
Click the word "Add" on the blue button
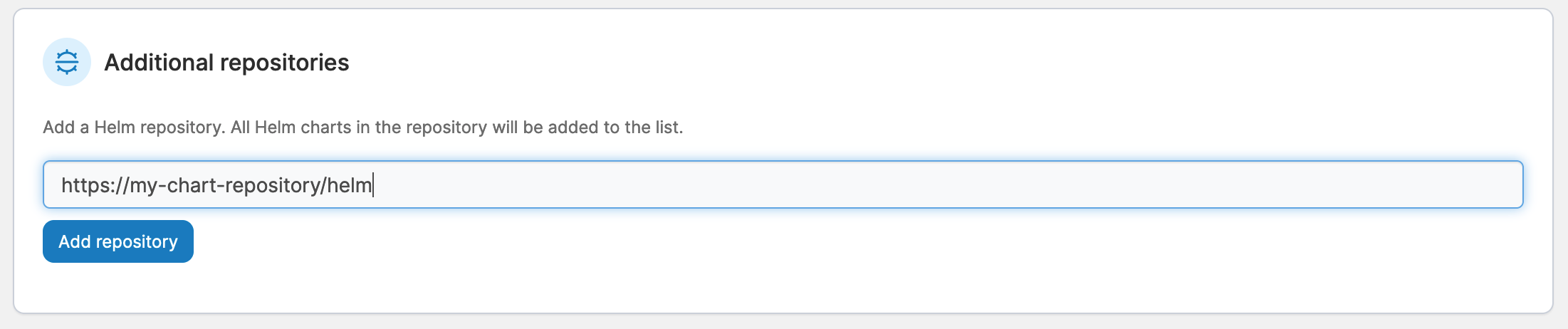pos(74,242)
